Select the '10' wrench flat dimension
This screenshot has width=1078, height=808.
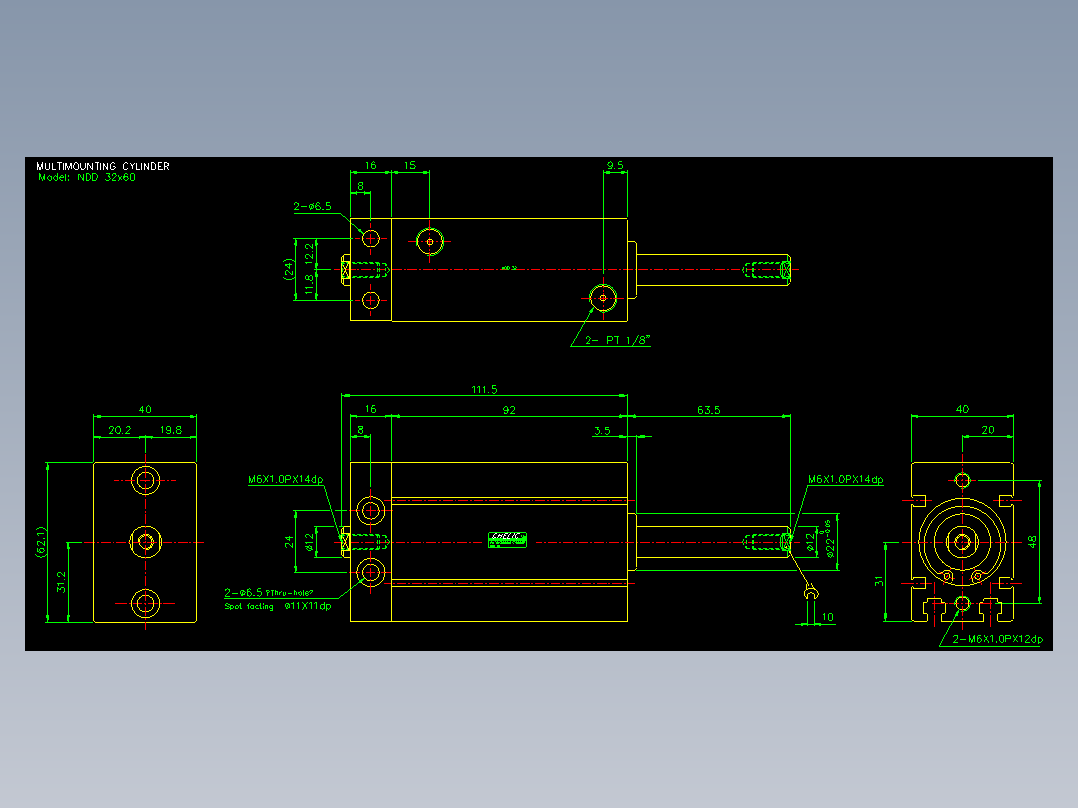point(828,617)
